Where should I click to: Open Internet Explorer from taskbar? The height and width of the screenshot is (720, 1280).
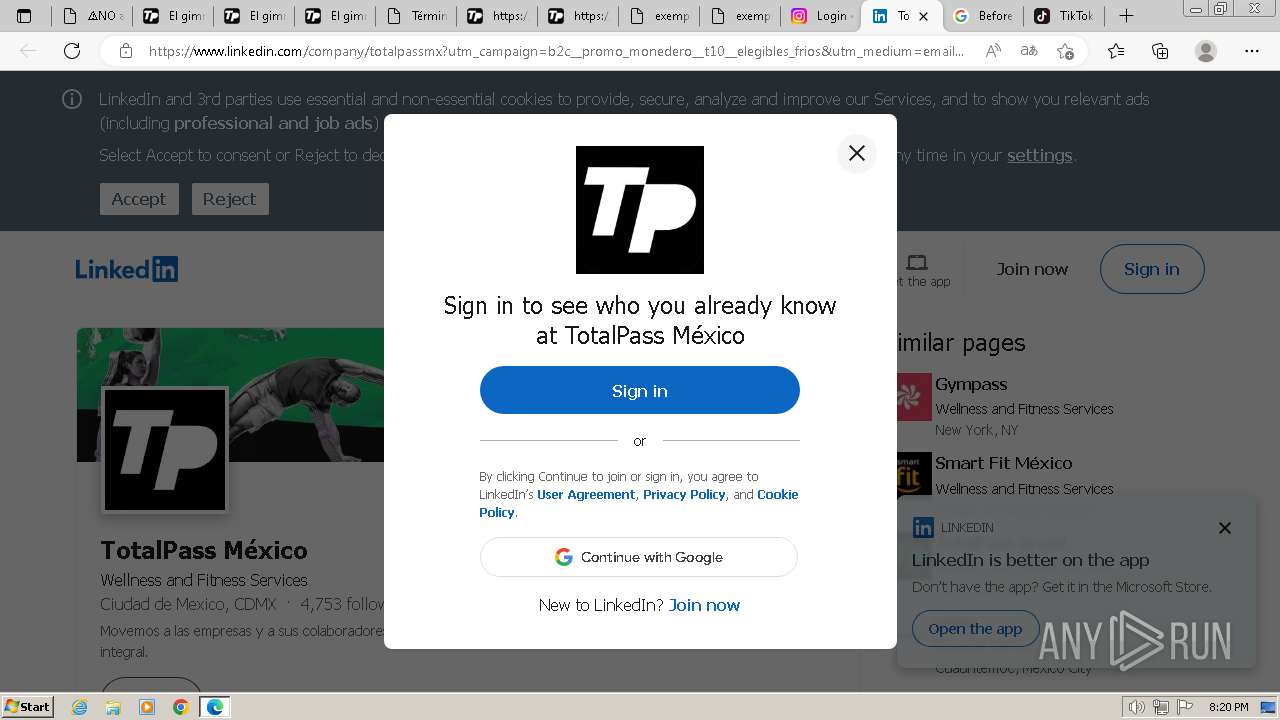tap(79, 707)
